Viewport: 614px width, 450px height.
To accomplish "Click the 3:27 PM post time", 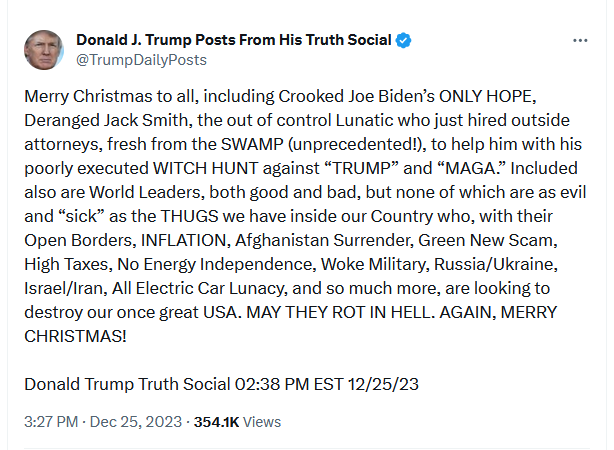I will (50, 422).
